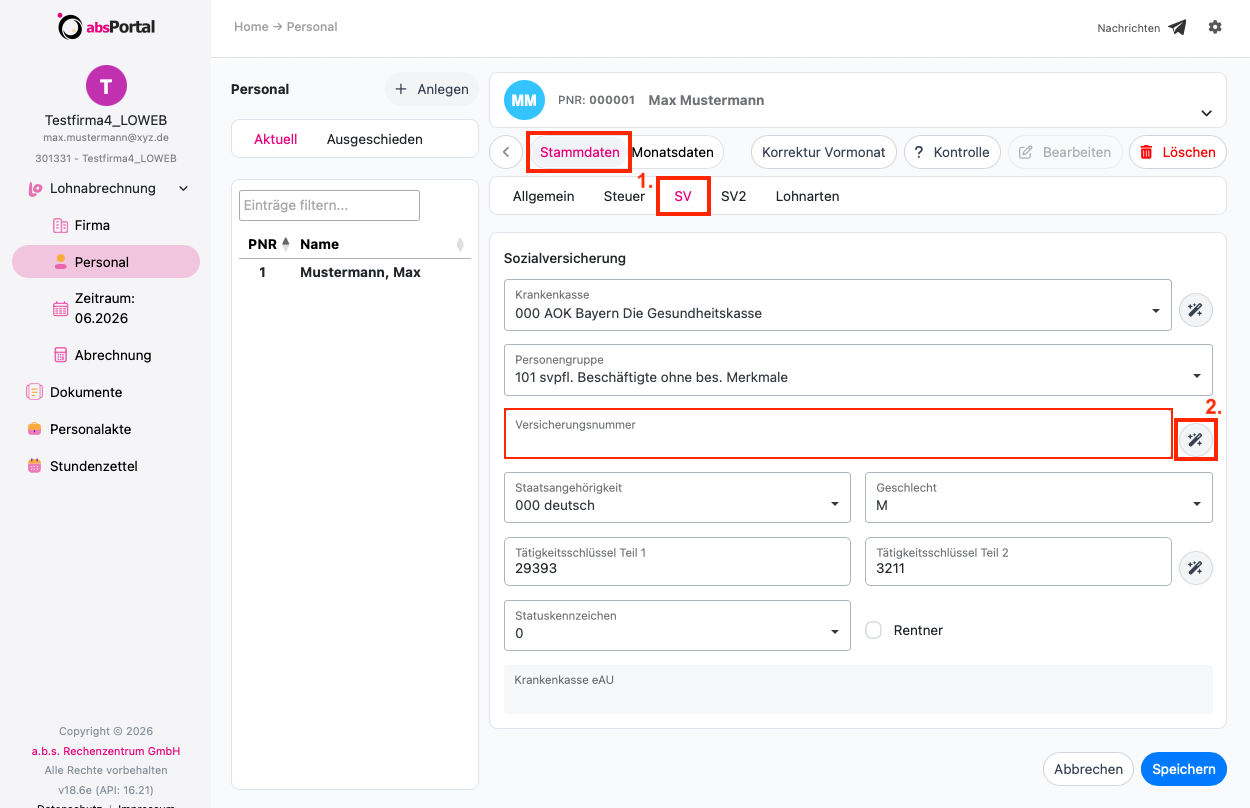Viewport: 1250px width, 808px height.
Task: Click the magic wand next to Krankenkasse
Action: [1195, 311]
